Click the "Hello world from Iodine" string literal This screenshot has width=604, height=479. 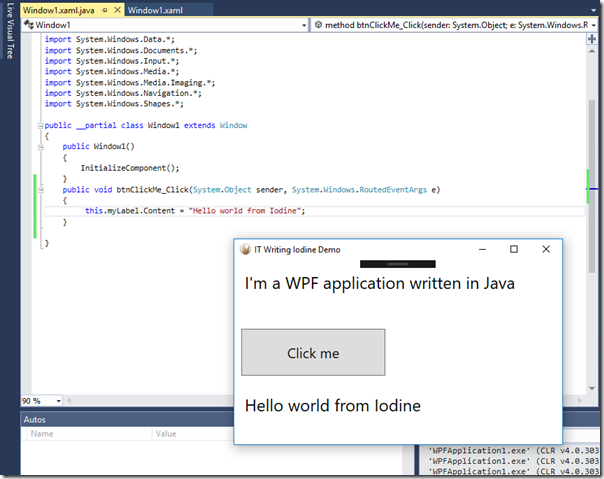tap(244, 211)
